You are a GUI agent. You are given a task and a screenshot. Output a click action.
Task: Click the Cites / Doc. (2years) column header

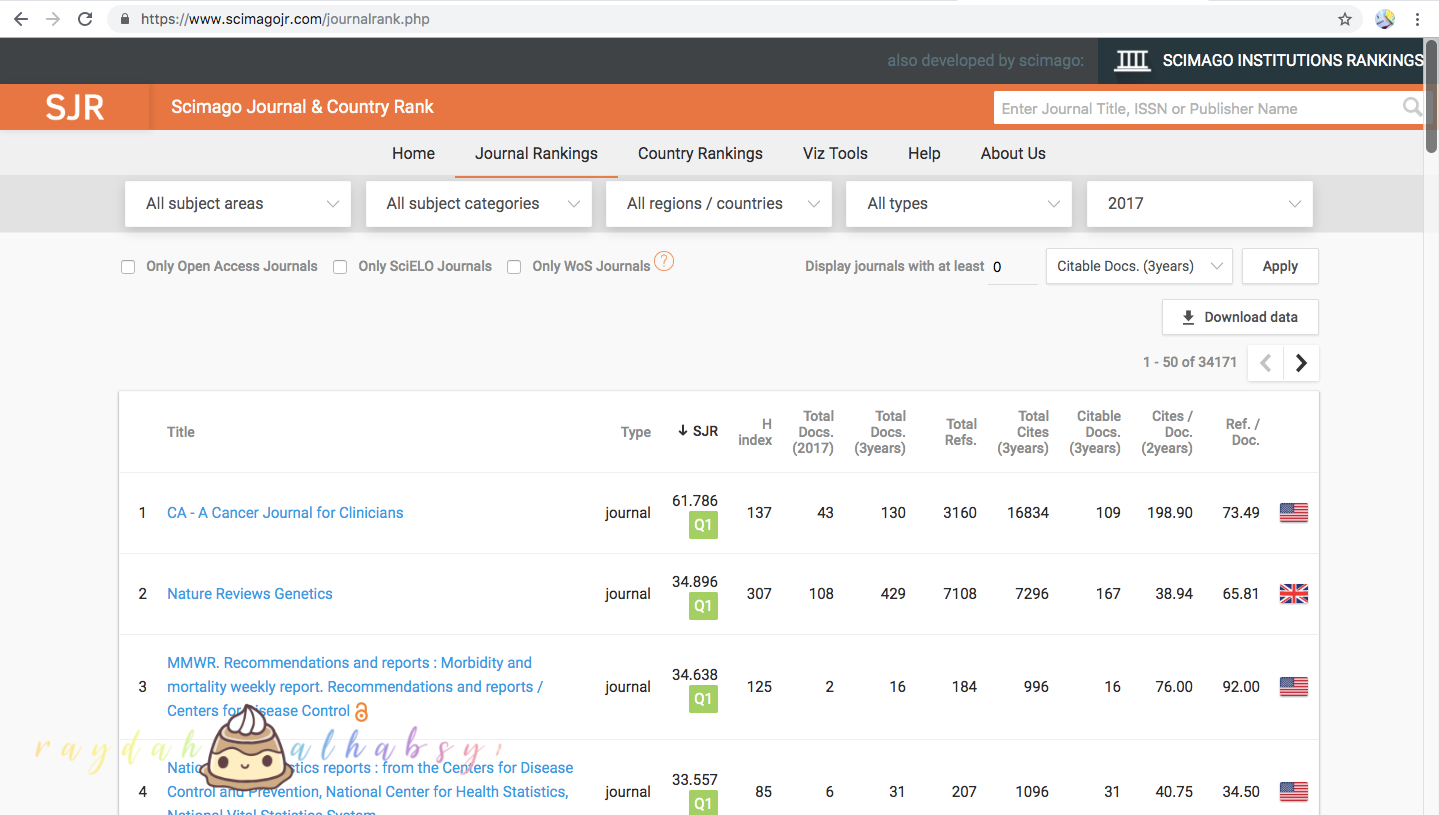coord(1167,432)
